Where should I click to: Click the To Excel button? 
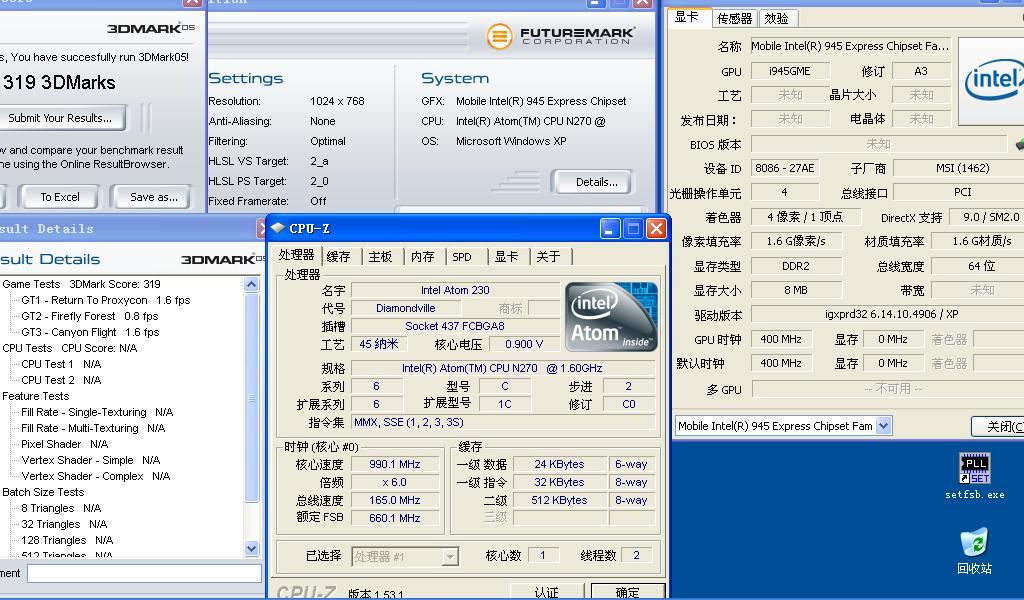pos(59,197)
